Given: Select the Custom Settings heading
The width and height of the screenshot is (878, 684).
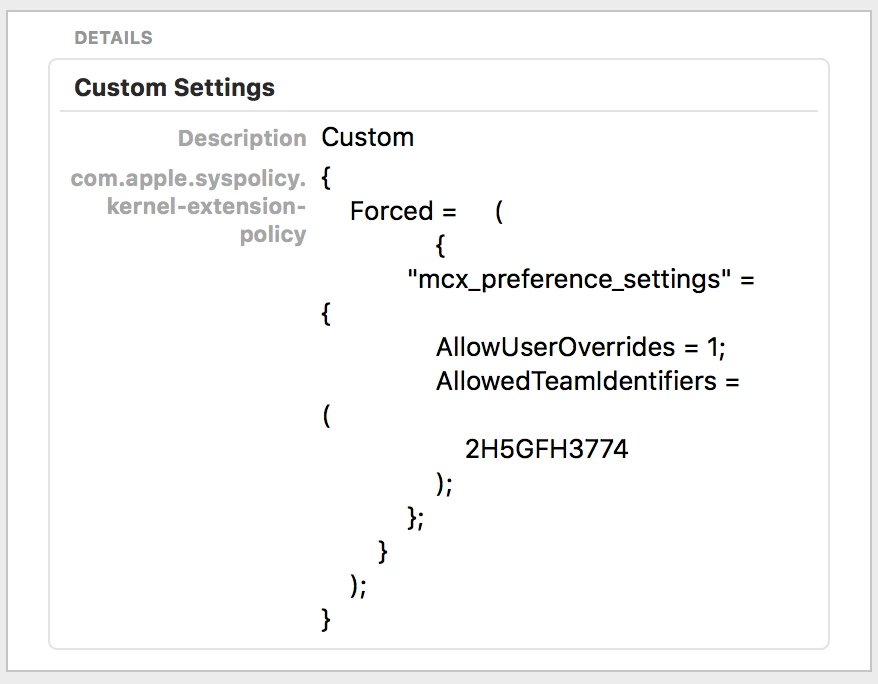Looking at the screenshot, I should click(174, 87).
